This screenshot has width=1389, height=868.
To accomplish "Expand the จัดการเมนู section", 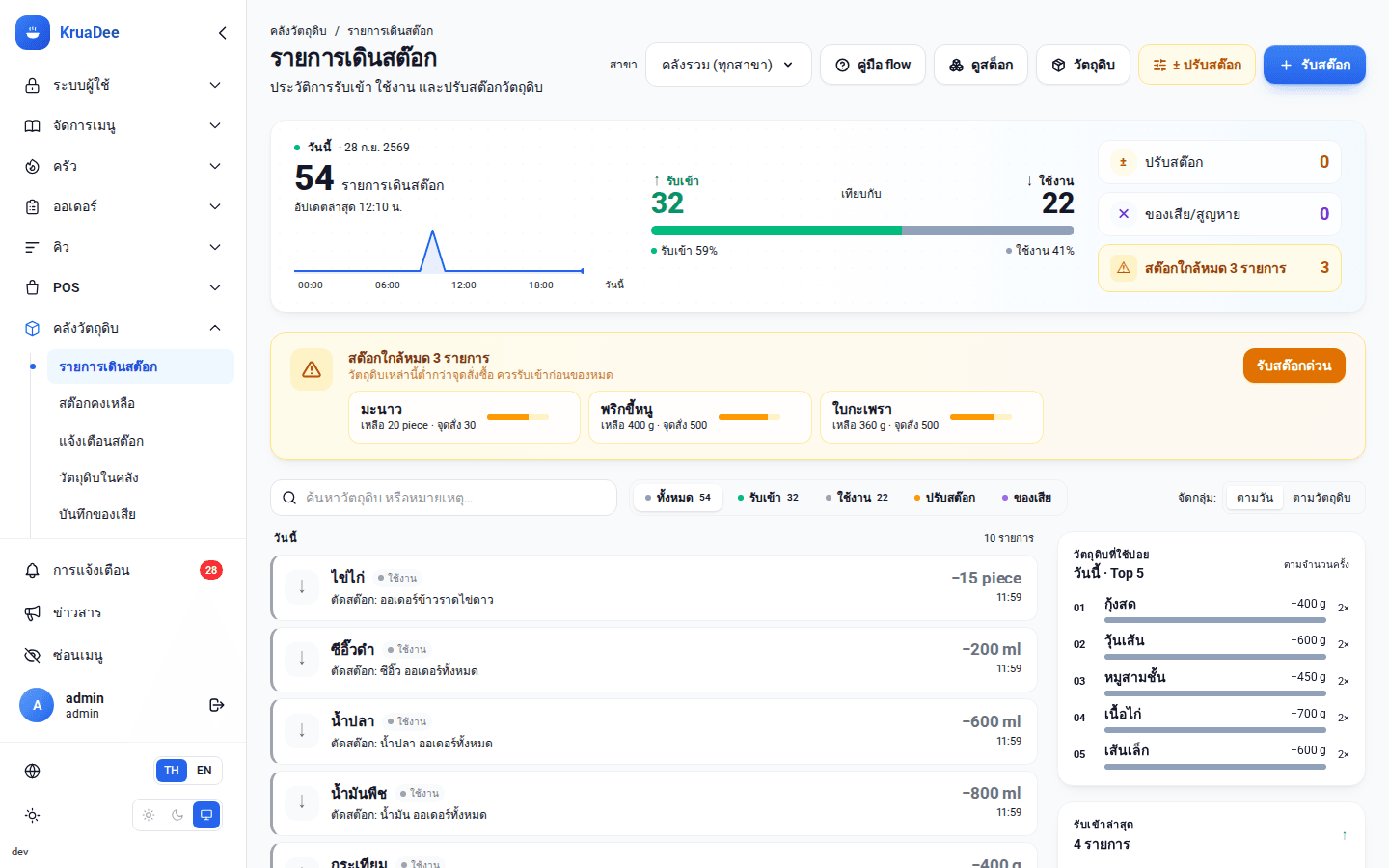I will click(x=123, y=125).
